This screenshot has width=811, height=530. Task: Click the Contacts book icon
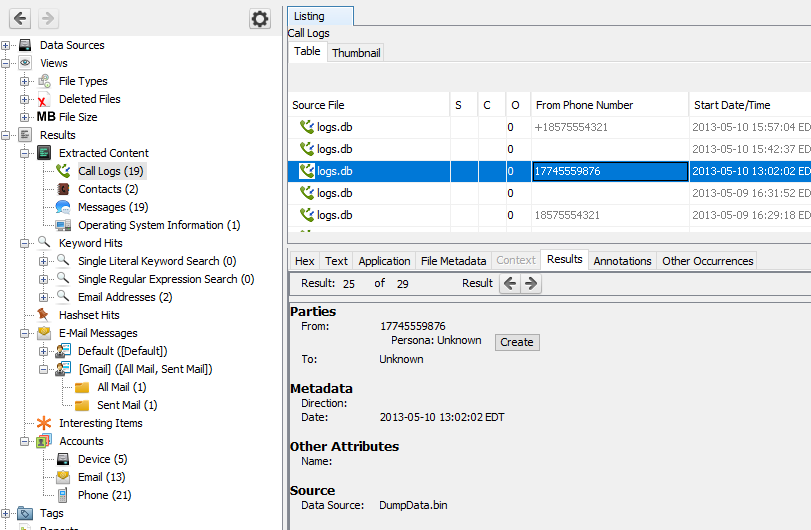(x=63, y=189)
